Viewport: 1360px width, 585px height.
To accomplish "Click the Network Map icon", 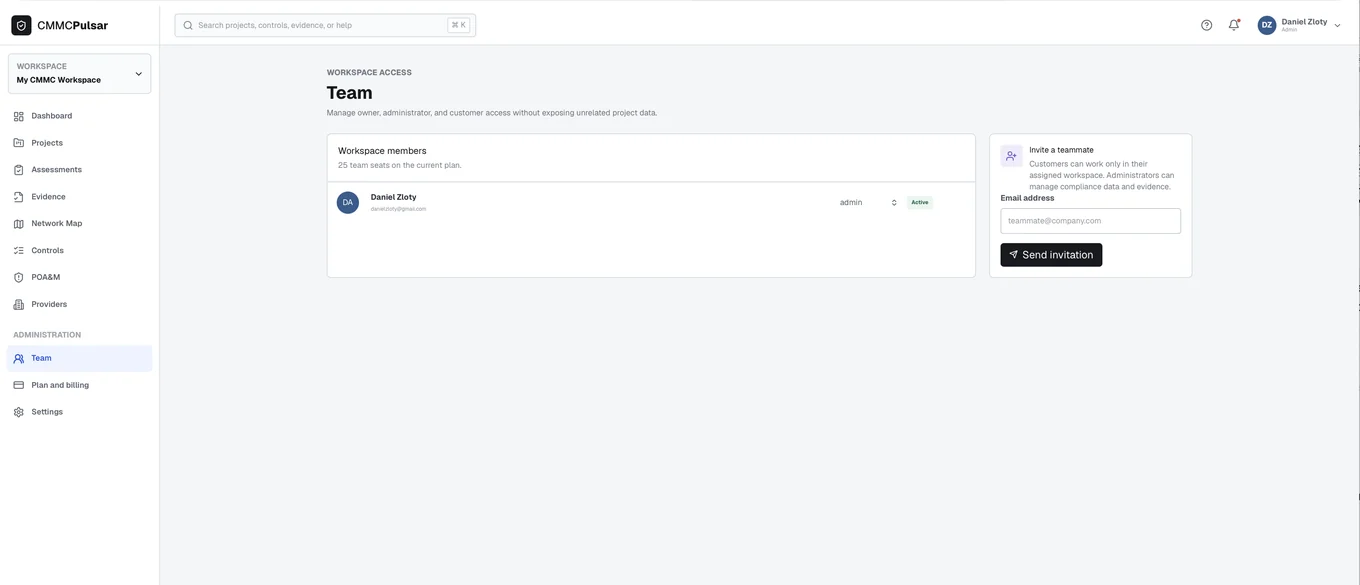I will click(18, 224).
